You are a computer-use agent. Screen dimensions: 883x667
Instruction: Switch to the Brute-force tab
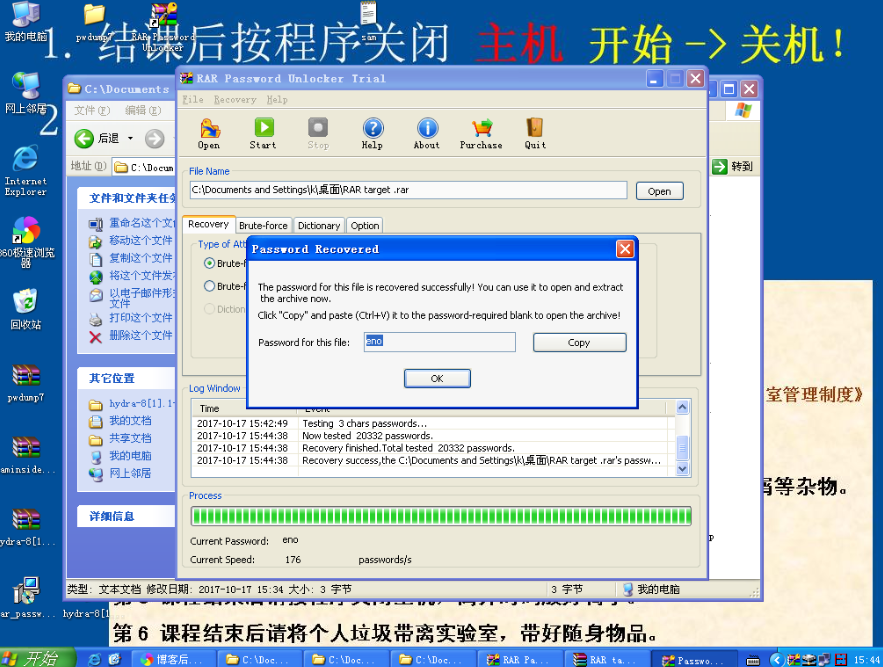[263, 225]
